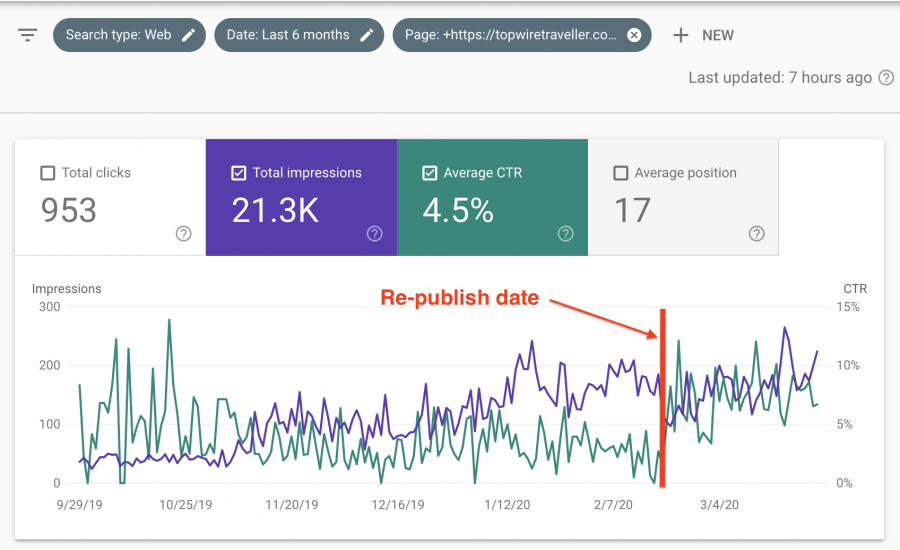Image resolution: width=900 pixels, height=550 pixels.
Task: Uncheck the Total impressions checkbox
Action: (x=239, y=173)
